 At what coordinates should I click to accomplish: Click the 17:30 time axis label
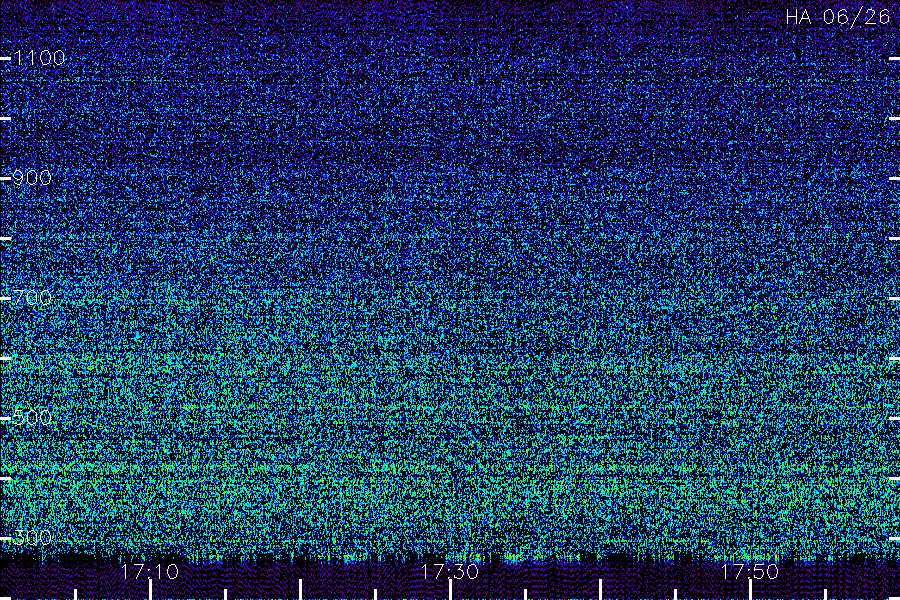coord(449,572)
